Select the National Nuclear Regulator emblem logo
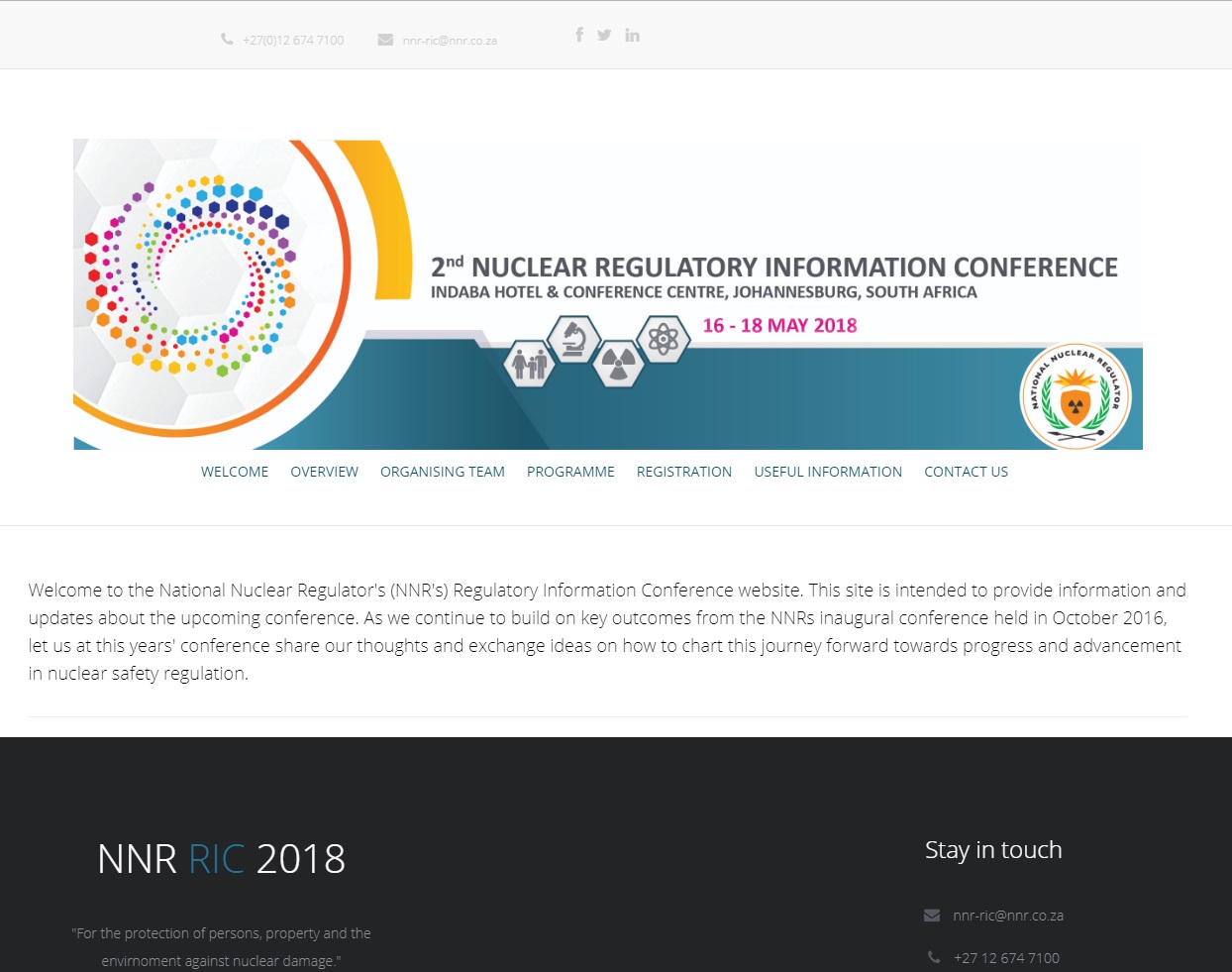 [1078, 395]
